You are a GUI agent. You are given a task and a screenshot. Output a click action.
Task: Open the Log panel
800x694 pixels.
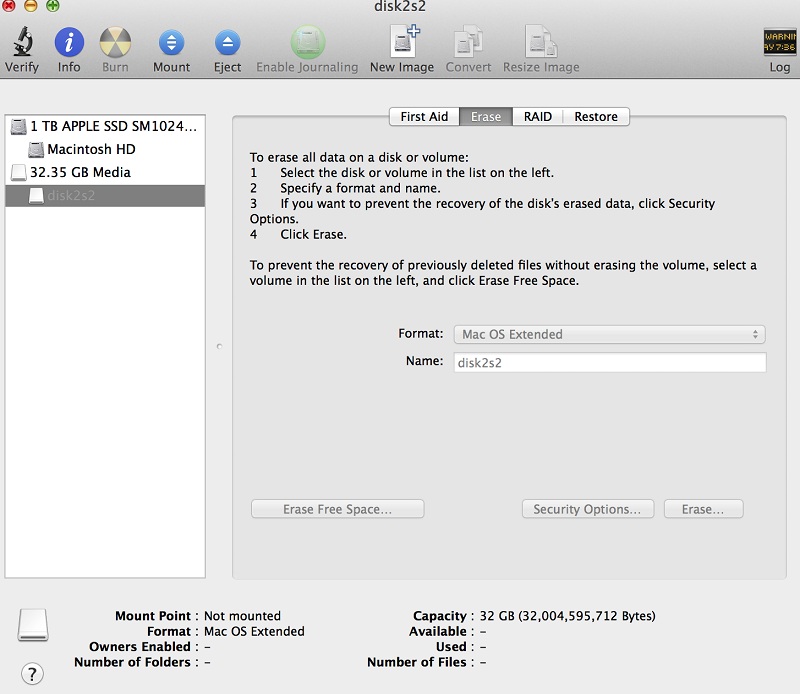779,45
